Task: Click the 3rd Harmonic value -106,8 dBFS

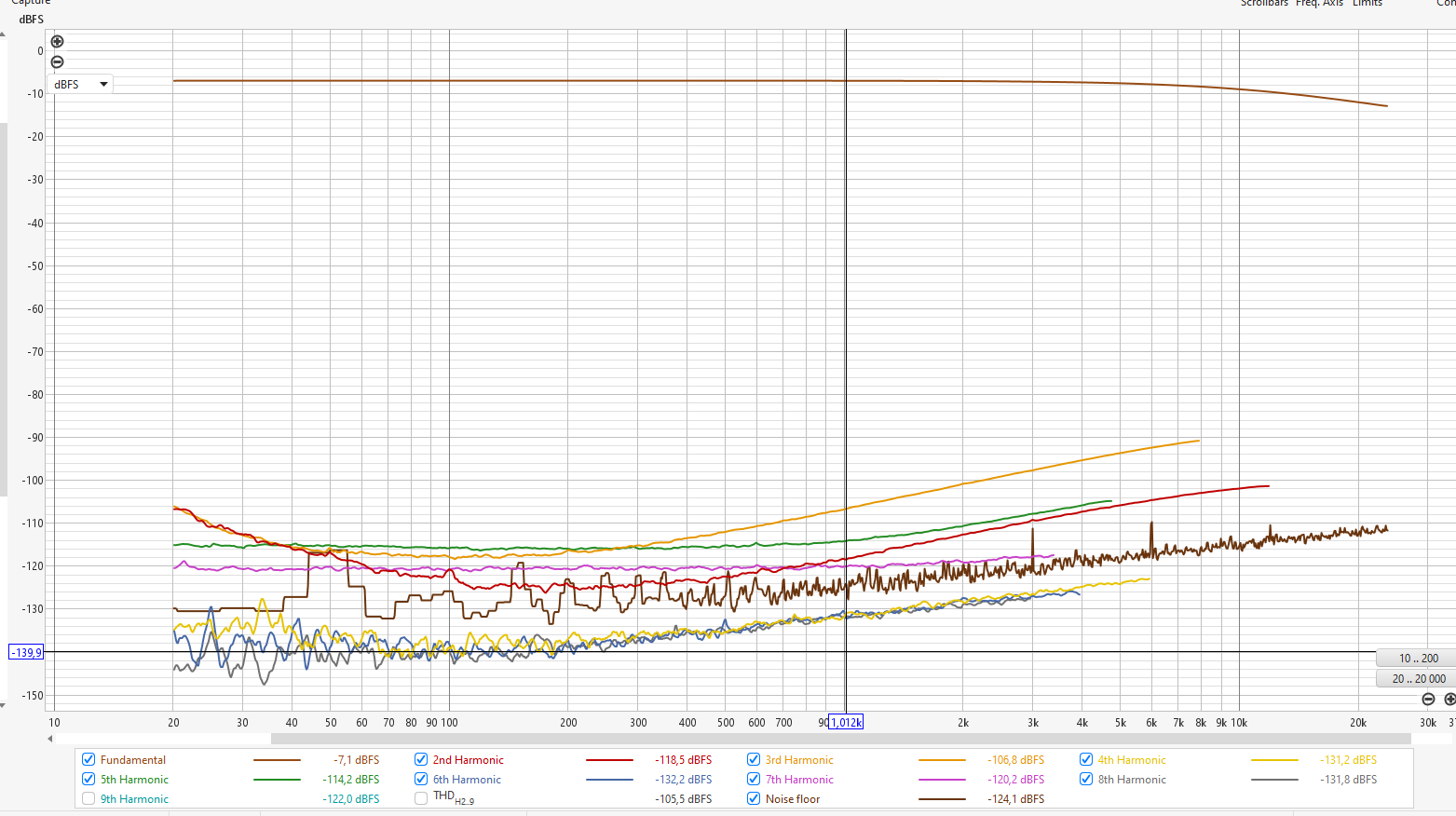Action: point(1015,760)
